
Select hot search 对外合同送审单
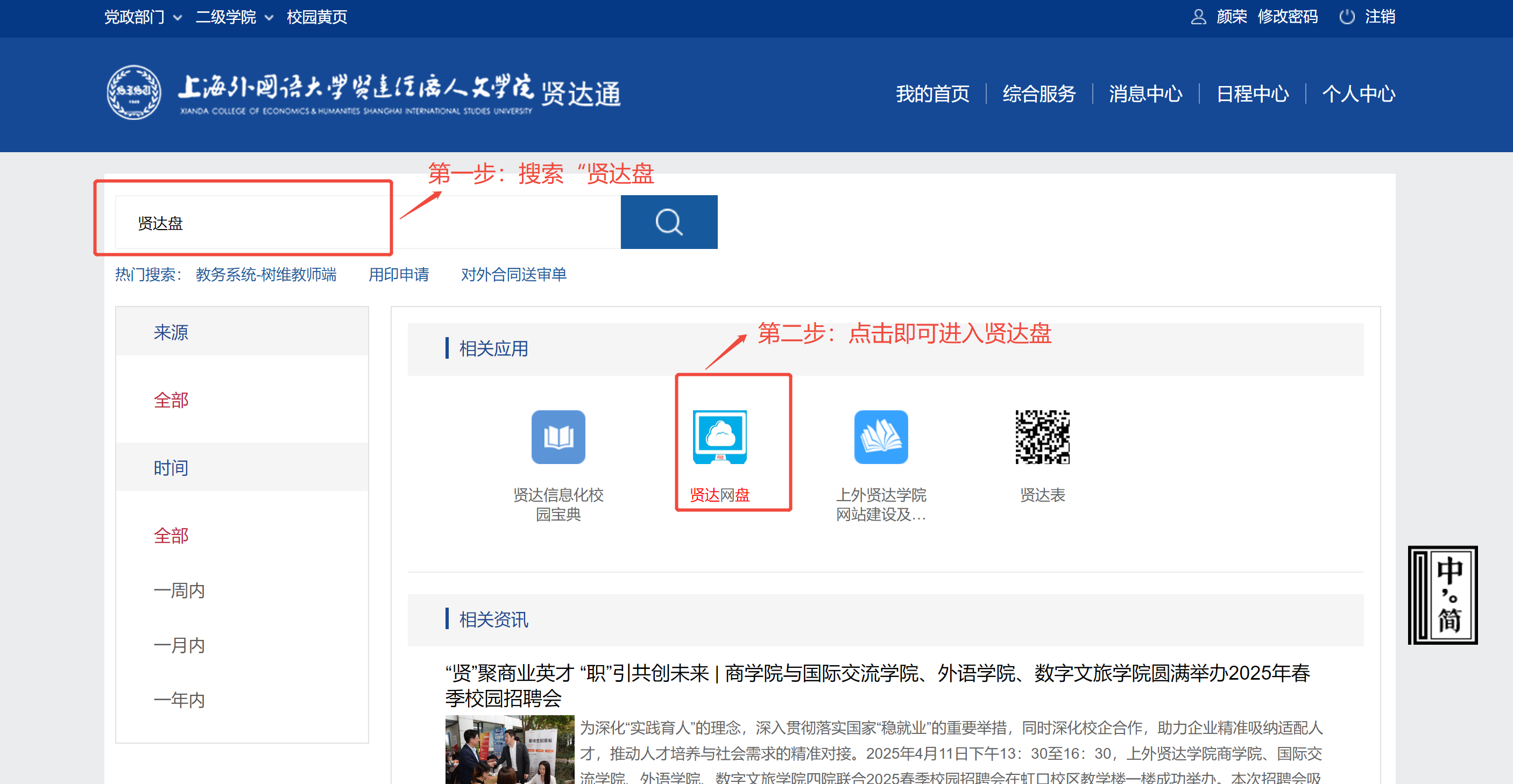(x=513, y=275)
